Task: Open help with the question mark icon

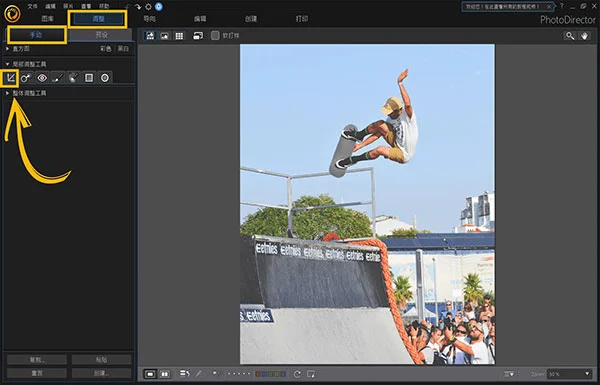Action: 562,6
